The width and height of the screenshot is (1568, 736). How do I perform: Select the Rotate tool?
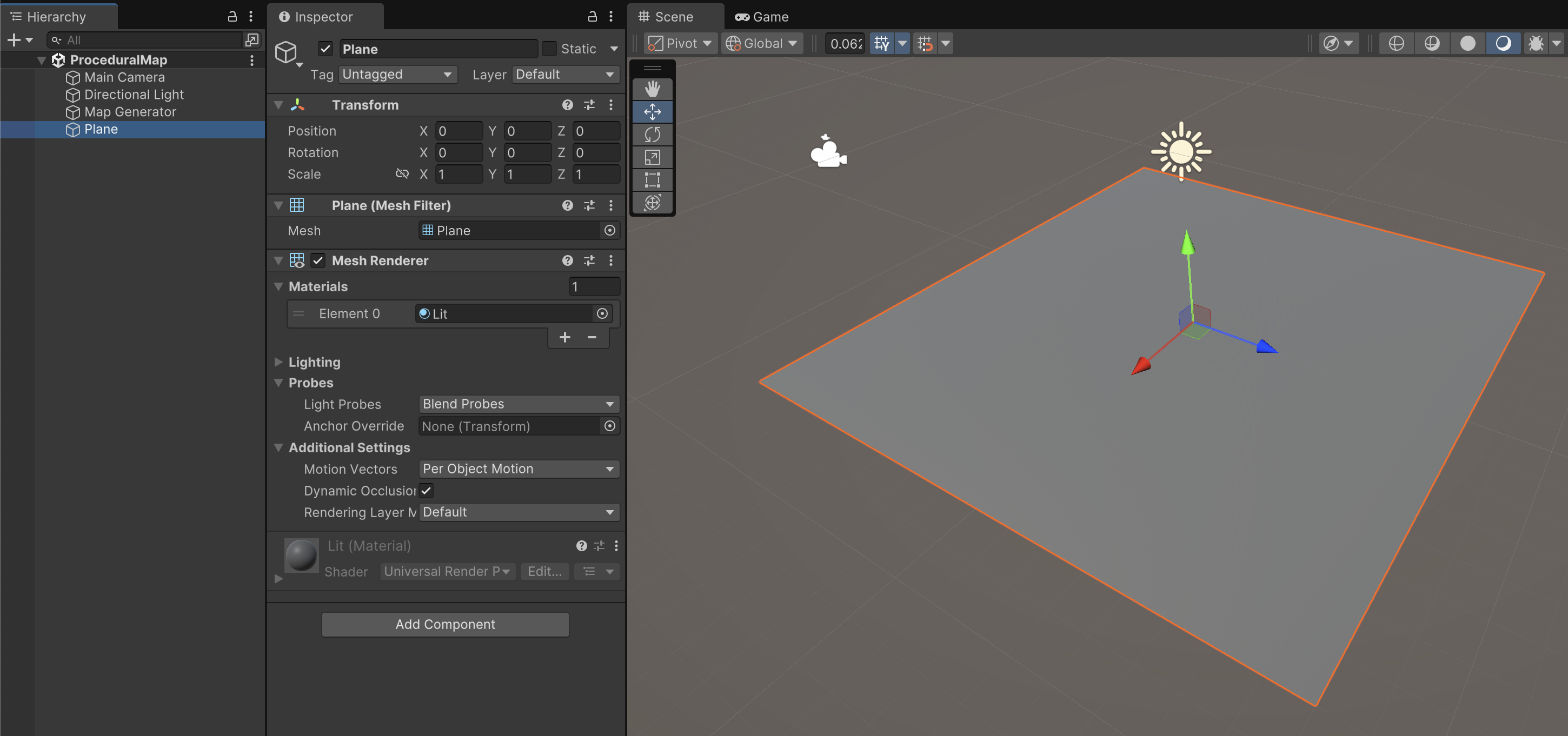click(652, 135)
